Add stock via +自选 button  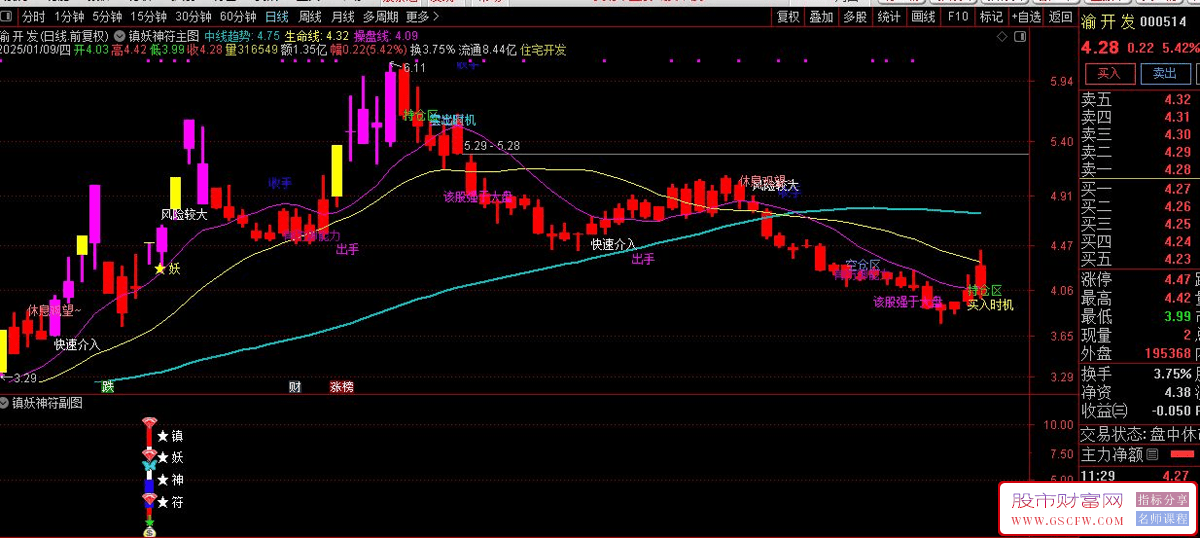click(1027, 17)
